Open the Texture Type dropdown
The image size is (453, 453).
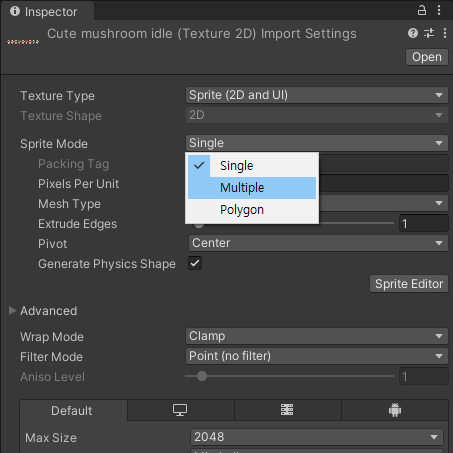pyautogui.click(x=317, y=95)
